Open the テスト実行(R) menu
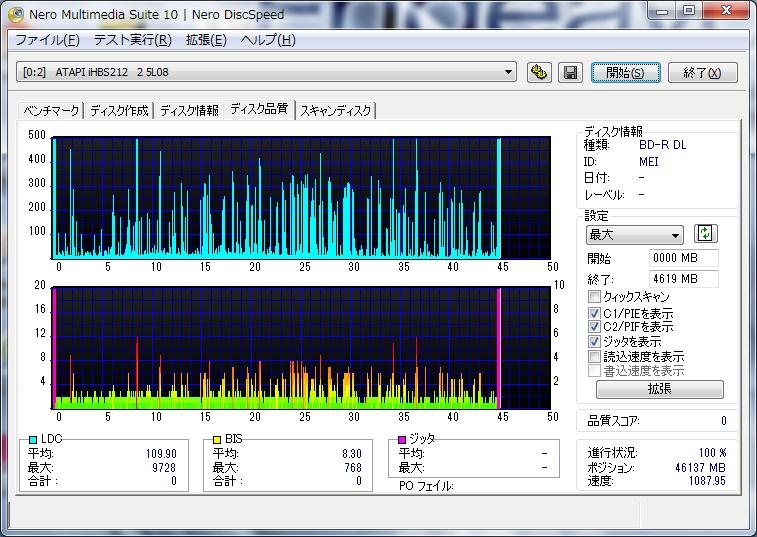Image resolution: width=757 pixels, height=537 pixels. coord(133,40)
